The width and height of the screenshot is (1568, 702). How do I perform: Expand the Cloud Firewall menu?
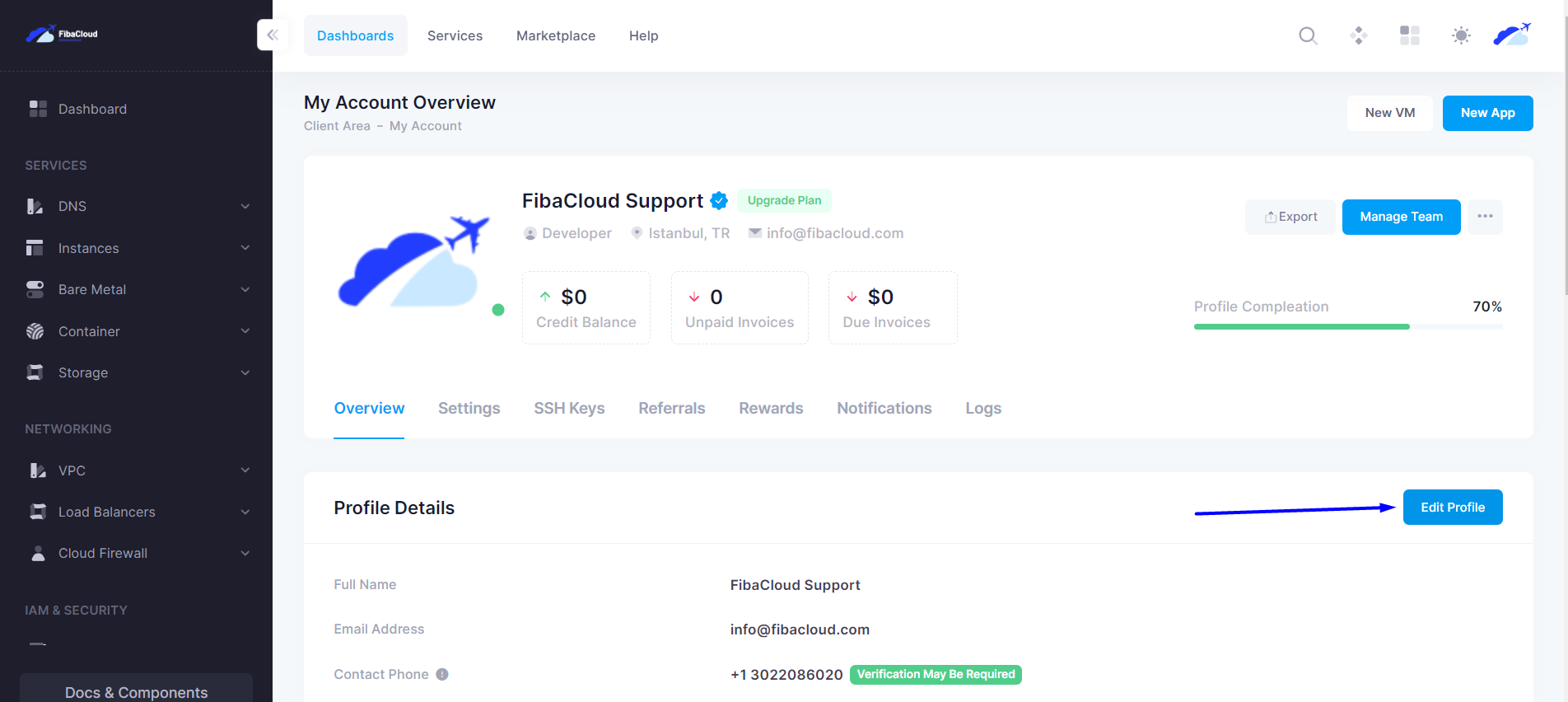coord(136,553)
